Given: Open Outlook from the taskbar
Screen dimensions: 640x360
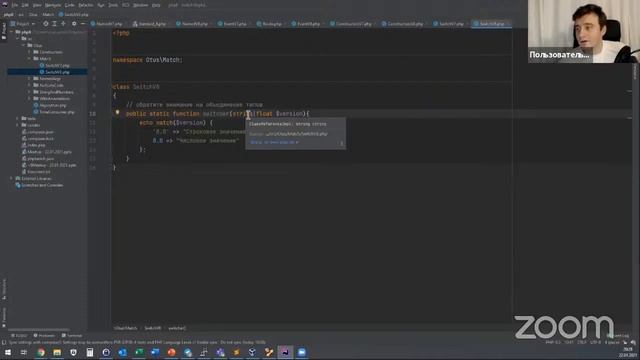Looking at the screenshot, I should coord(122,352).
